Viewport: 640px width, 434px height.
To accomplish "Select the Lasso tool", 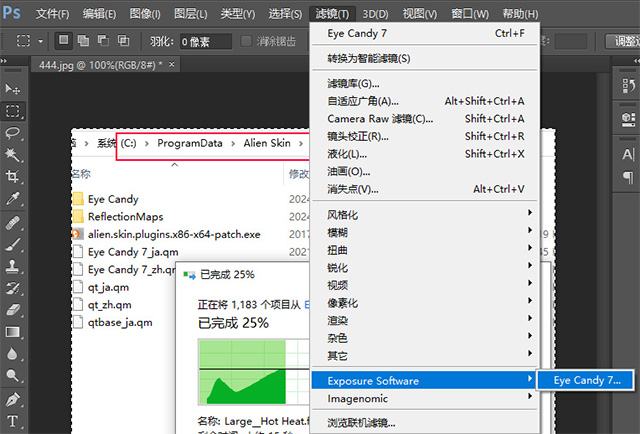I will click(13, 133).
